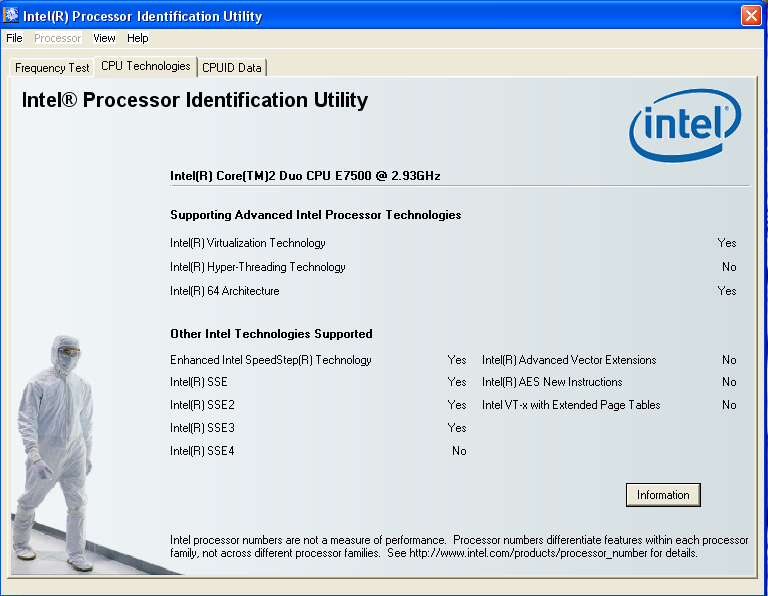Image resolution: width=768 pixels, height=596 pixels.
Task: Click Enhanced Intel SpeedStep(R) Technology label
Action: click(270, 360)
